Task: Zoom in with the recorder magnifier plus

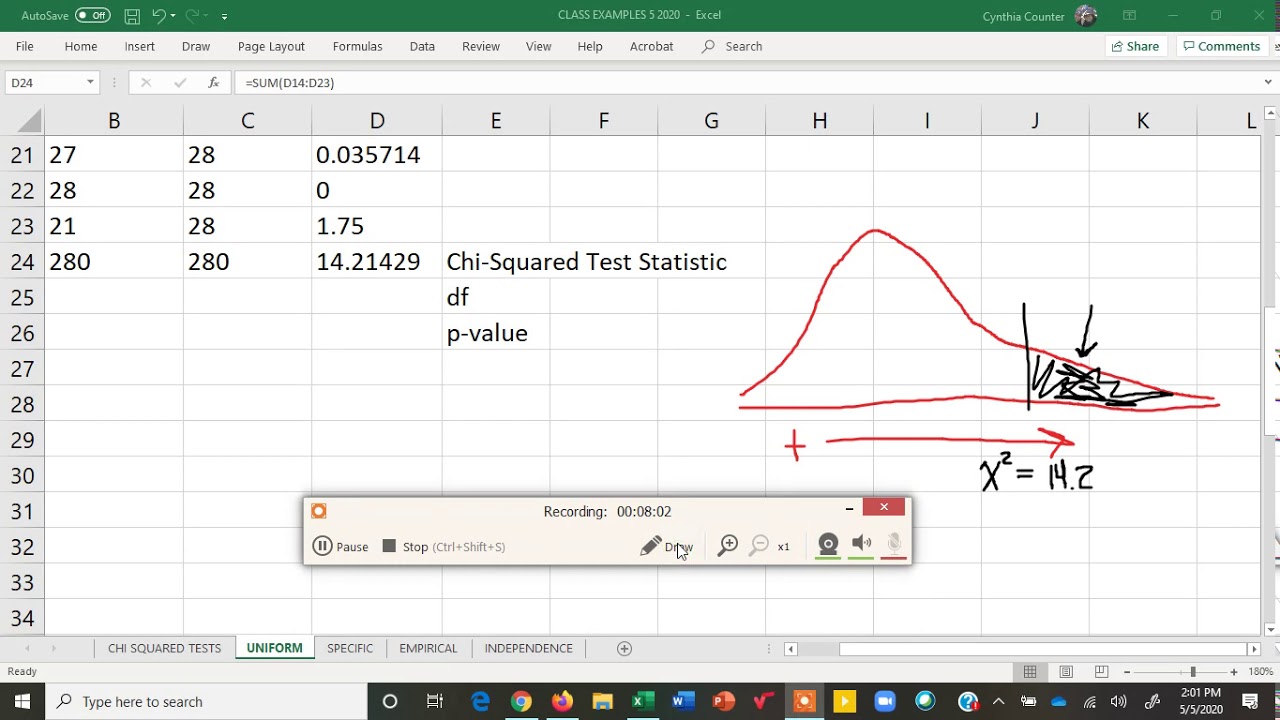Action: (728, 545)
